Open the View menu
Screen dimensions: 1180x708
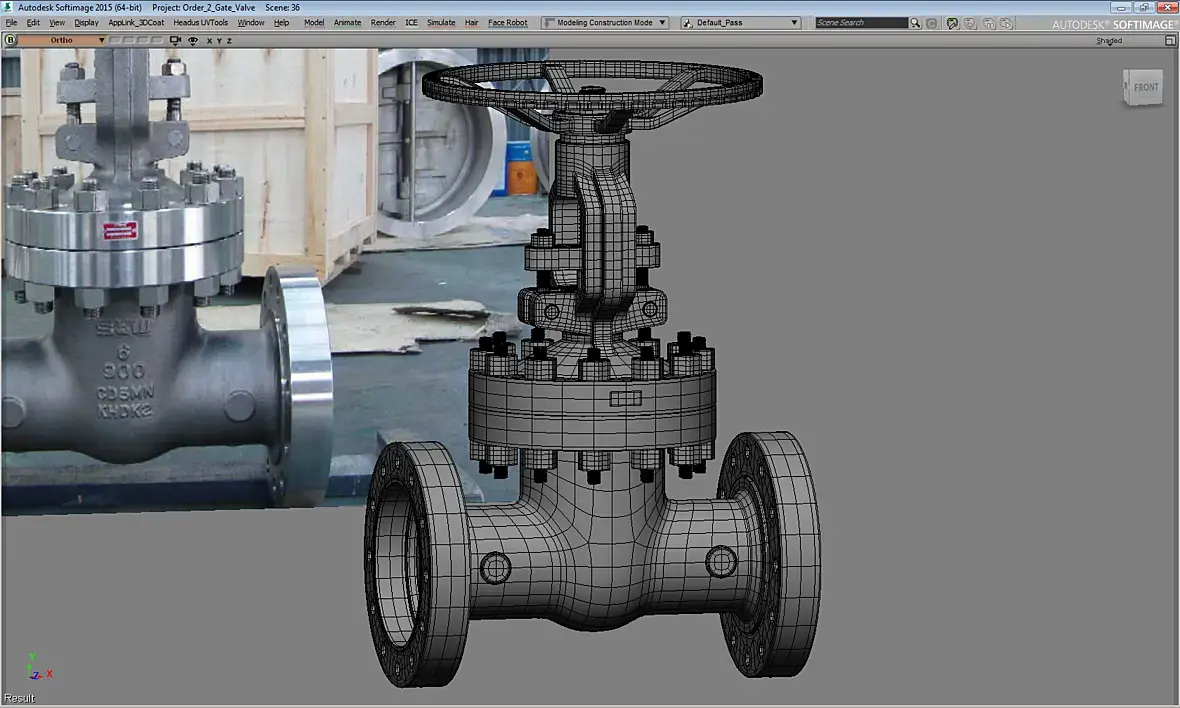57,23
